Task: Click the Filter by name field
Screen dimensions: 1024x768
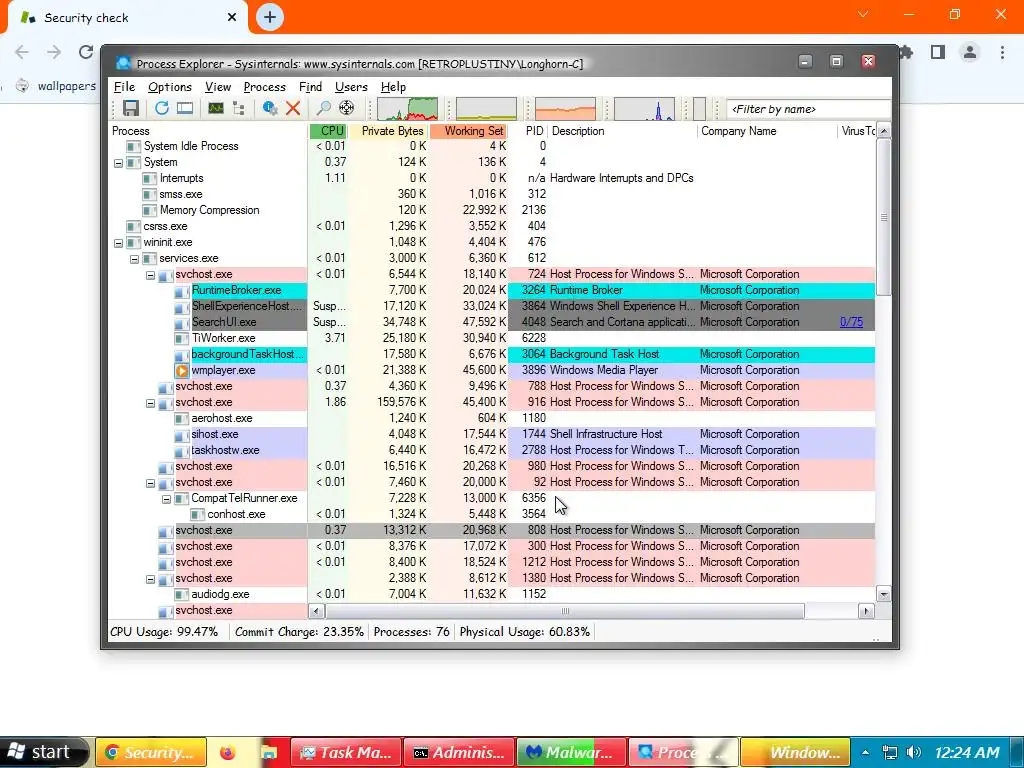Action: [x=808, y=109]
